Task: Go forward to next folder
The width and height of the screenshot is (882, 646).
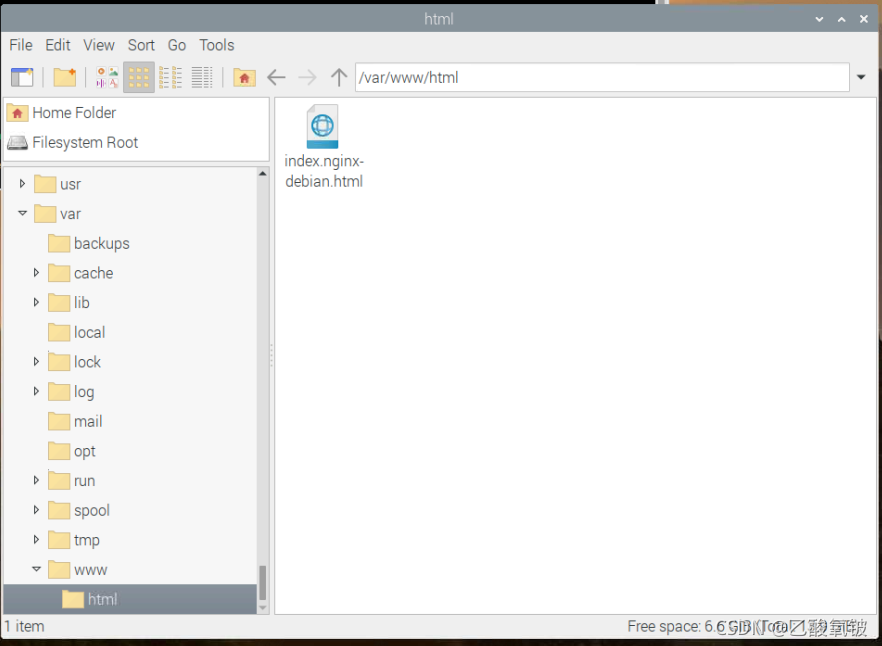Action: point(307,77)
